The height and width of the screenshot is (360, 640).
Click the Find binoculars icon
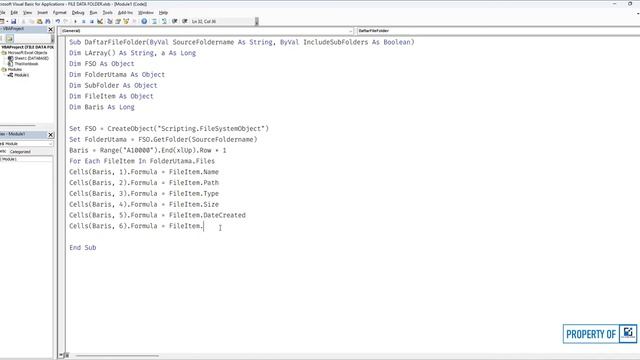click(48, 21)
